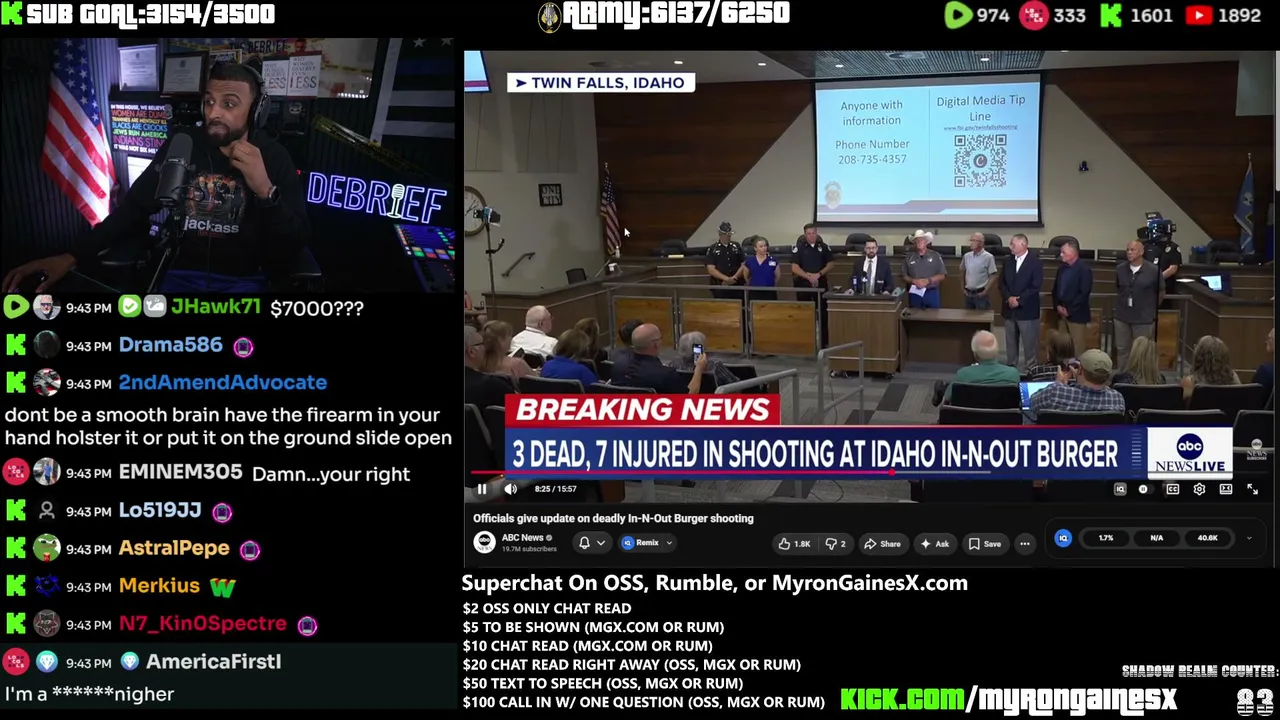The width and height of the screenshot is (1280, 720).
Task: Click the Locals icon next to 333
Action: click(x=1032, y=15)
